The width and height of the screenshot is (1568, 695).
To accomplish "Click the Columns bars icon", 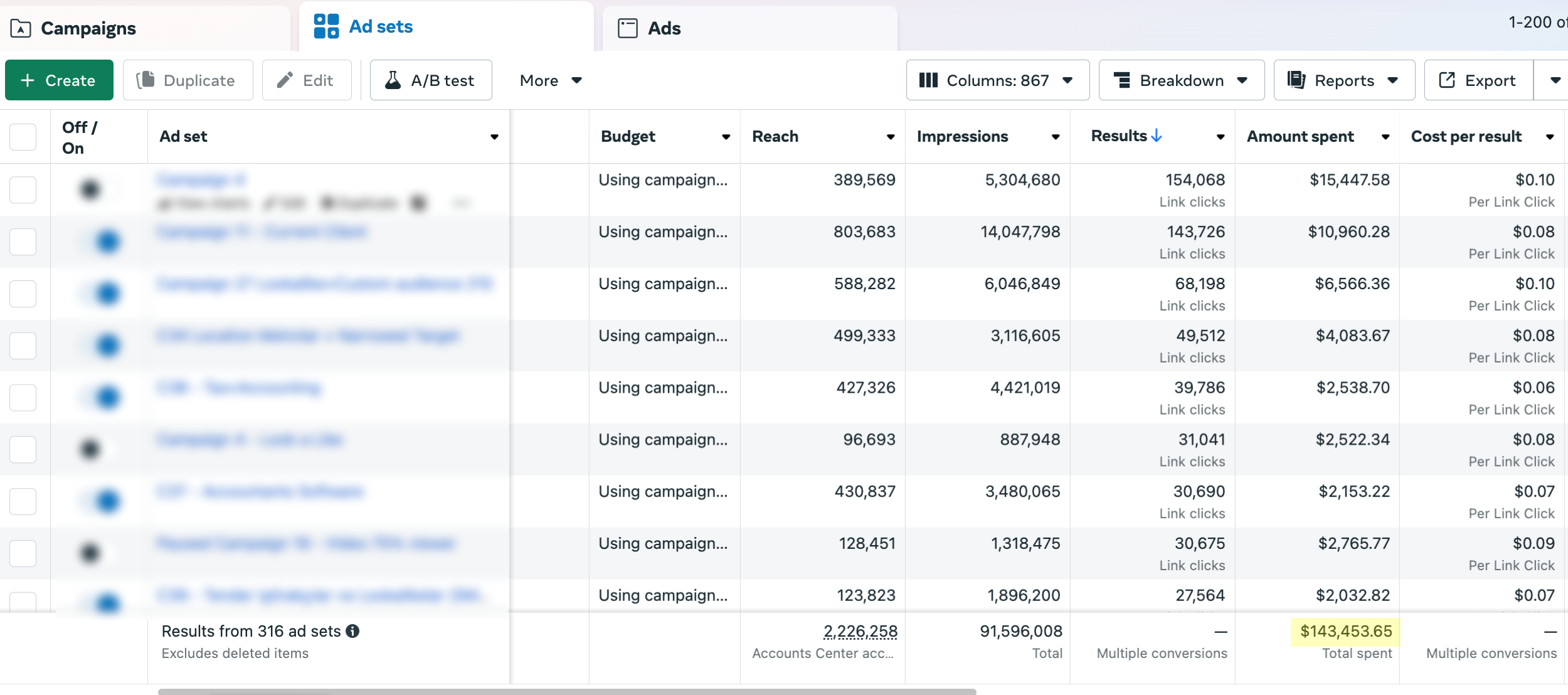I will [928, 80].
